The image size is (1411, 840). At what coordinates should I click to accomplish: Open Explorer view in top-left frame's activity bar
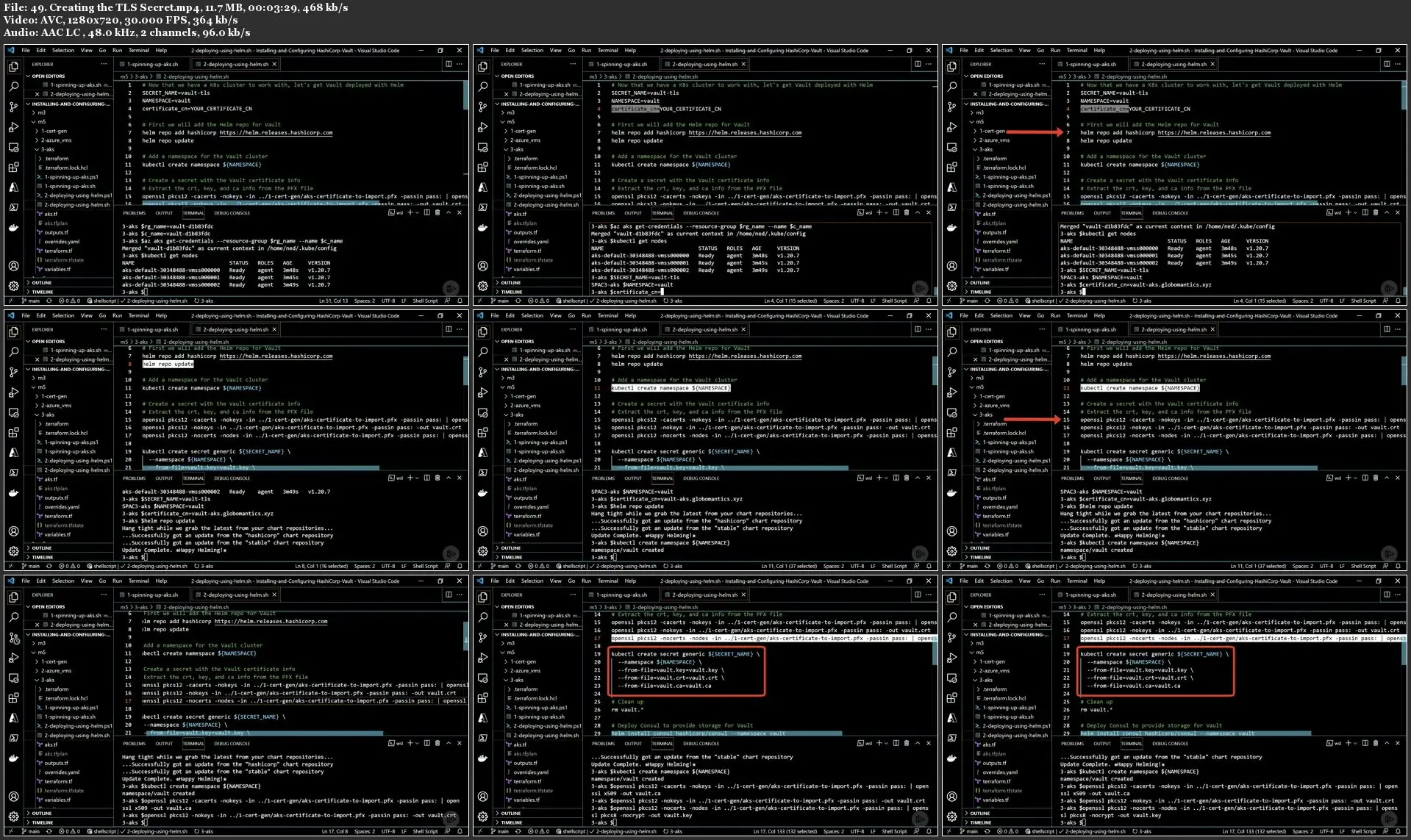click(14, 67)
